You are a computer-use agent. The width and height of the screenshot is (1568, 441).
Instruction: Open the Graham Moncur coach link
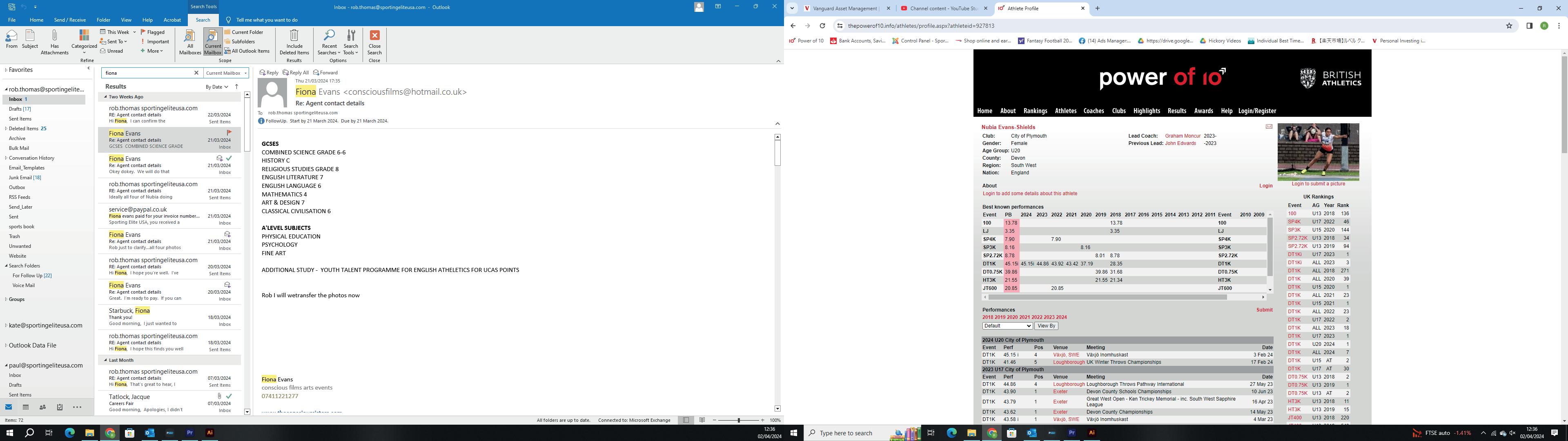[x=1182, y=136]
